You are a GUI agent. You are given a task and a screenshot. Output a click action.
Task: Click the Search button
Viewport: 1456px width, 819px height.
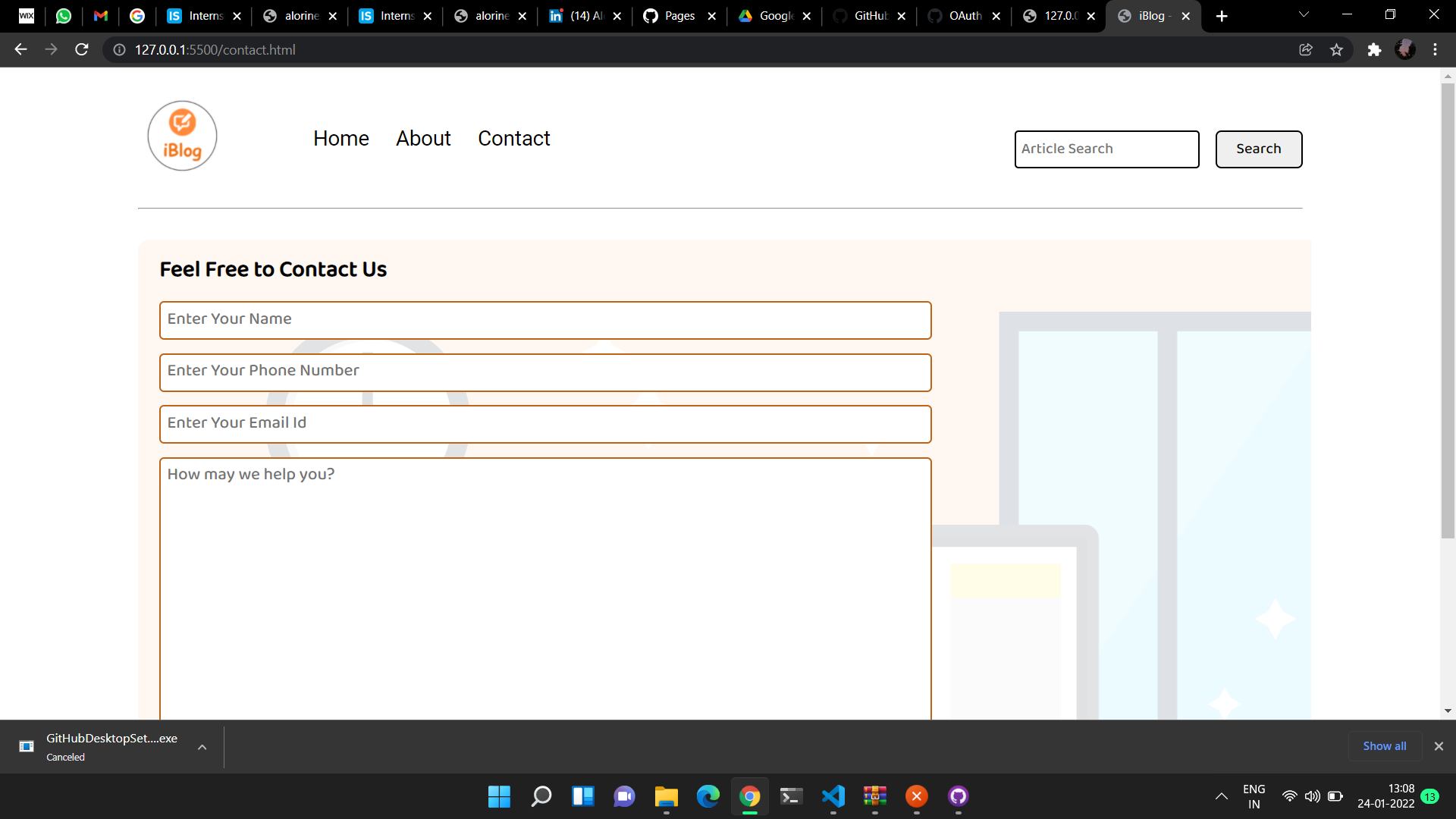point(1258,149)
